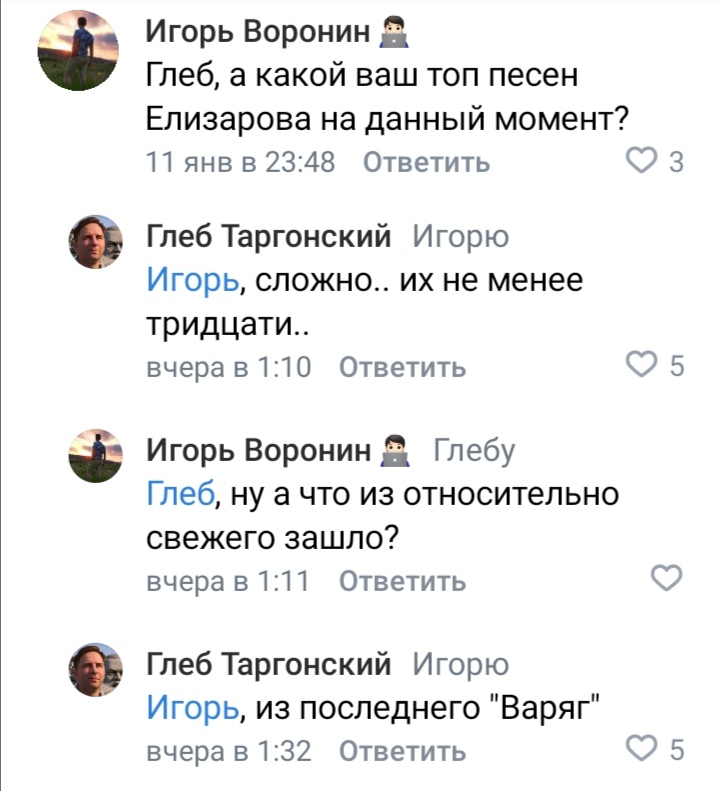
Task: Click the blue "Глеб" mention before "ну а что"
Action: pos(180,494)
